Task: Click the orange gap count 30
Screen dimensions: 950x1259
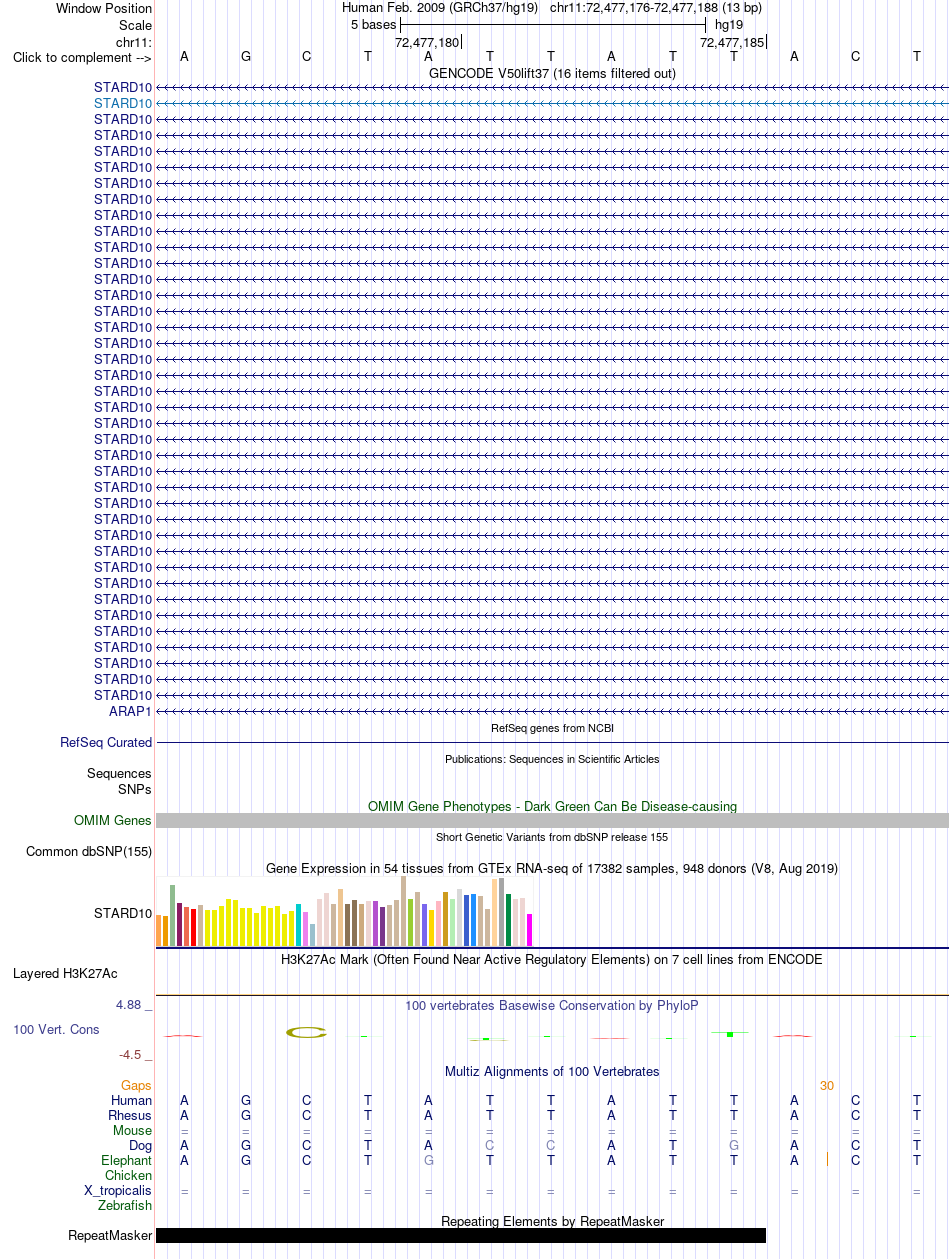Action: [x=826, y=1085]
